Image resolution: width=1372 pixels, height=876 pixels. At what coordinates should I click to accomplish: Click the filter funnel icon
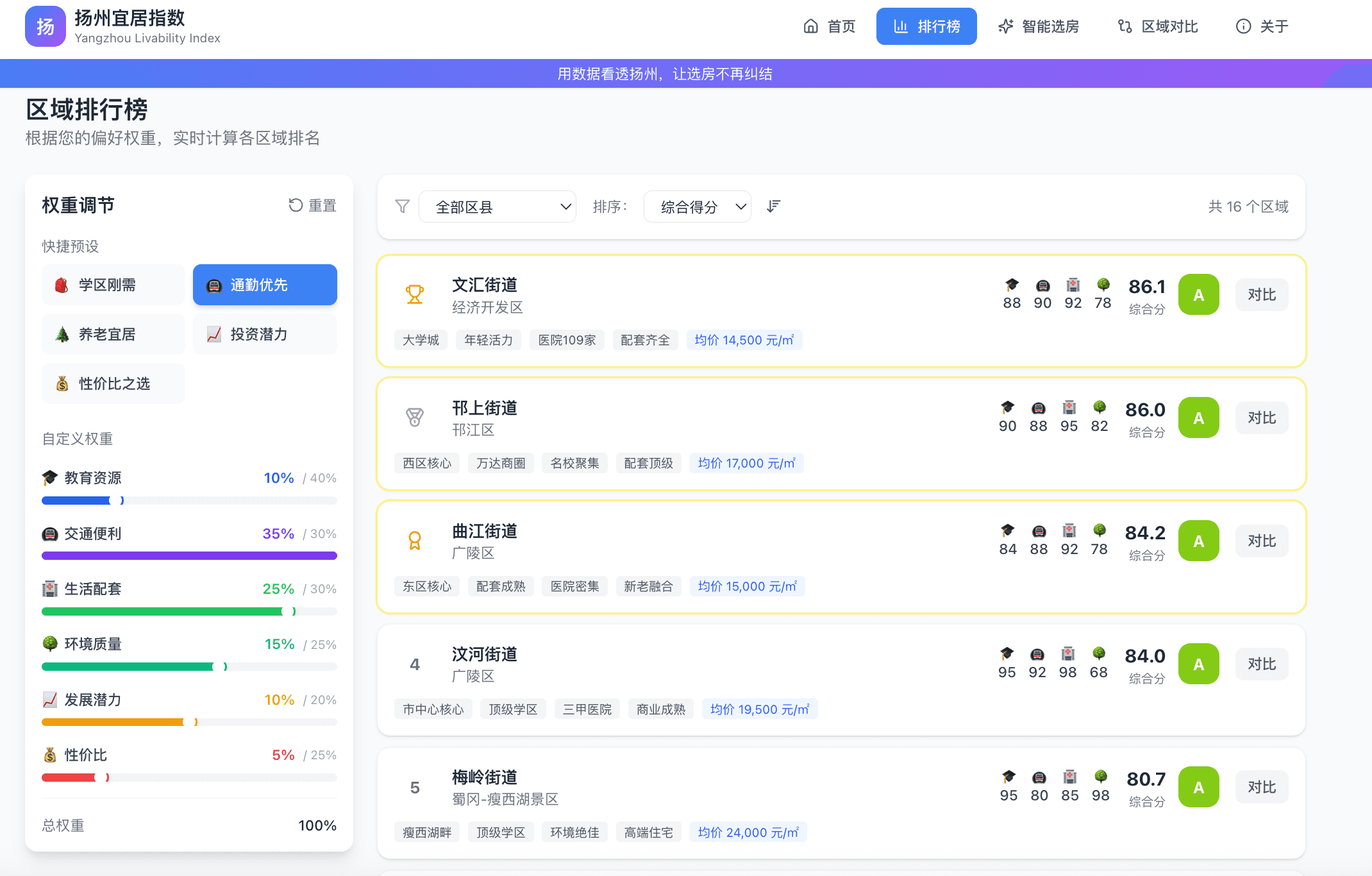(402, 206)
